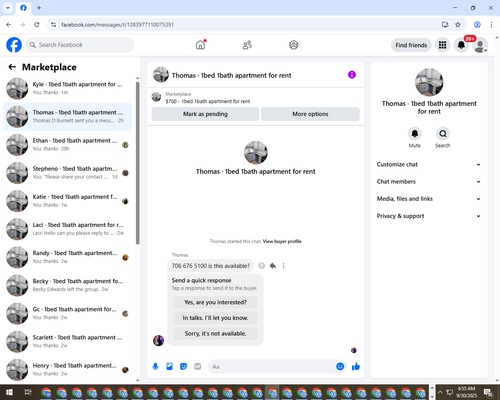Open site information icon in address bar
This screenshot has width=500, height=400.
coord(53,25)
